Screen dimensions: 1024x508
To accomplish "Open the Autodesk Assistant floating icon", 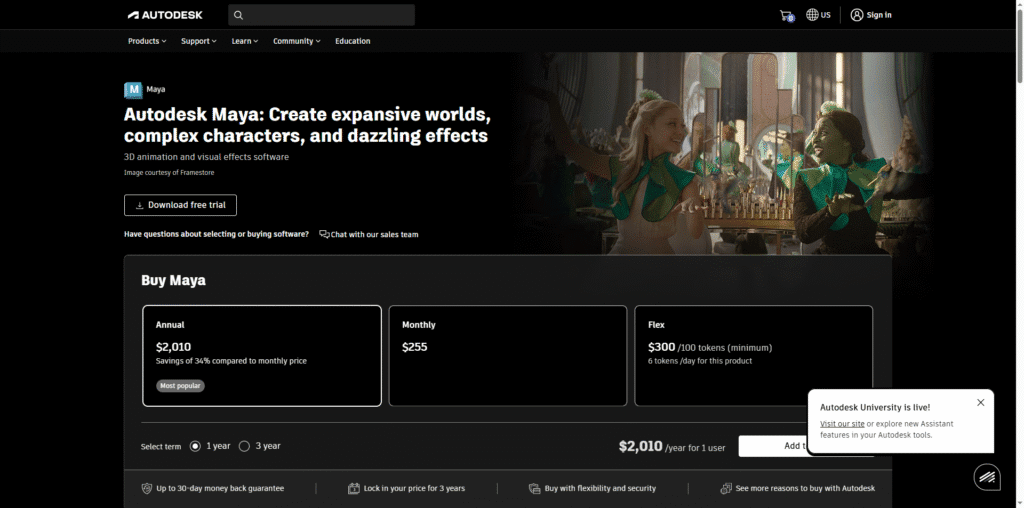I will (x=987, y=477).
